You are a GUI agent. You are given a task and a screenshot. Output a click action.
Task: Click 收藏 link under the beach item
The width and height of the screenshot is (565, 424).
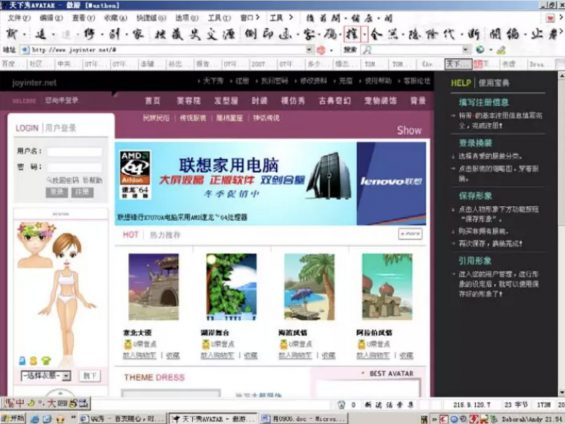329,356
